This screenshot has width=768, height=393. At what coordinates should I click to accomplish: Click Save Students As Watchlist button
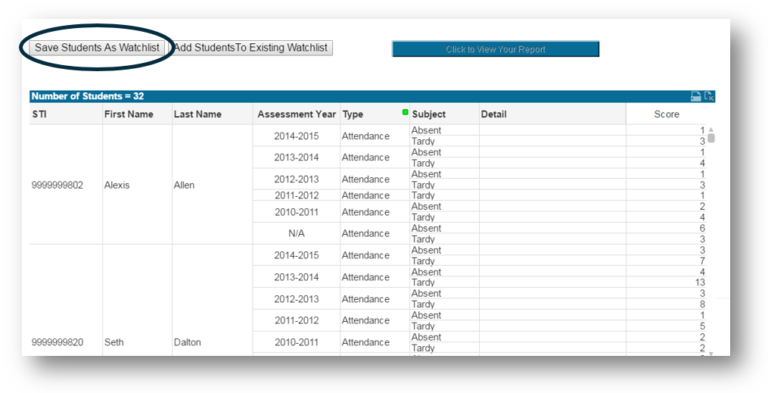97,48
